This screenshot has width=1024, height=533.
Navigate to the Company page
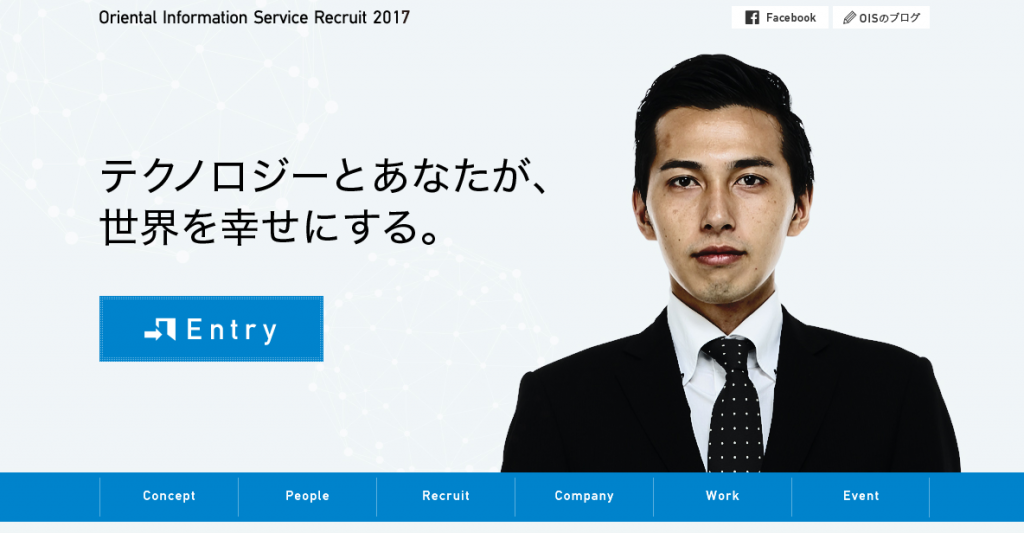coord(584,496)
